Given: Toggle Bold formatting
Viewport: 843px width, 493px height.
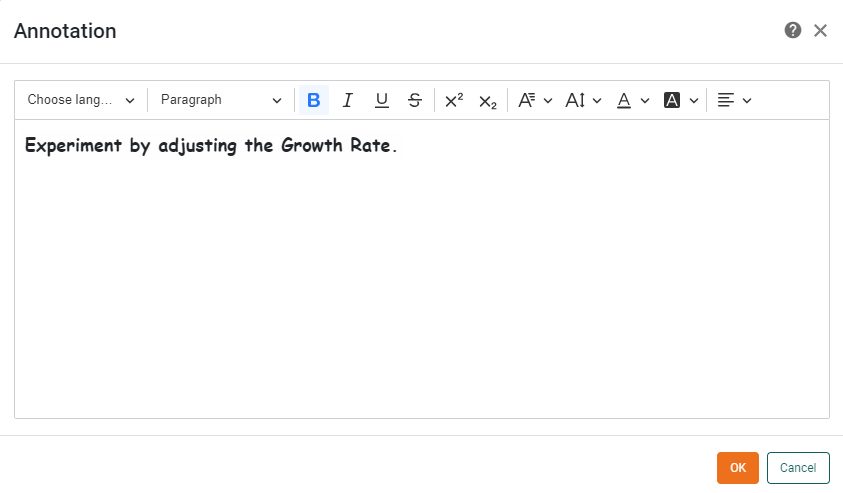Looking at the screenshot, I should coord(313,100).
